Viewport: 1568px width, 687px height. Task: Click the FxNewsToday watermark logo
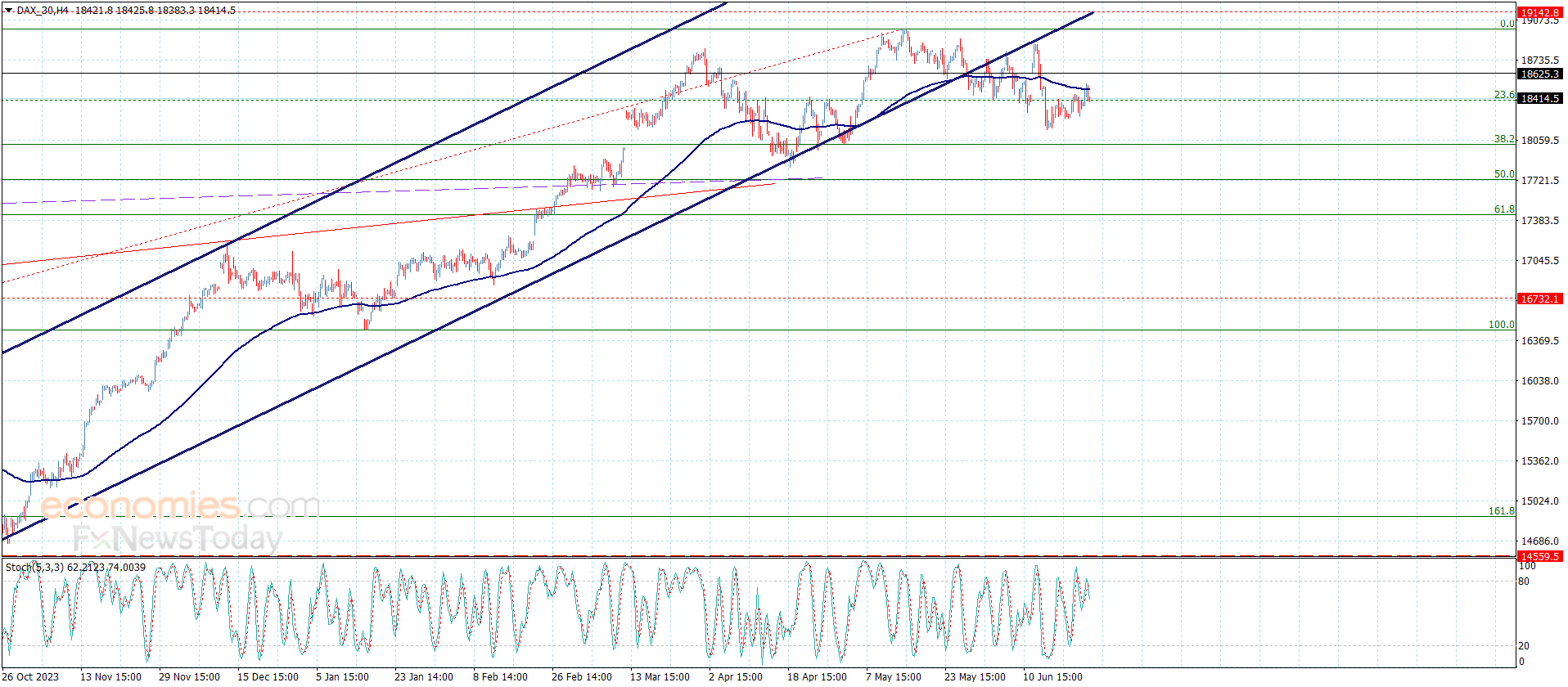coord(177,539)
